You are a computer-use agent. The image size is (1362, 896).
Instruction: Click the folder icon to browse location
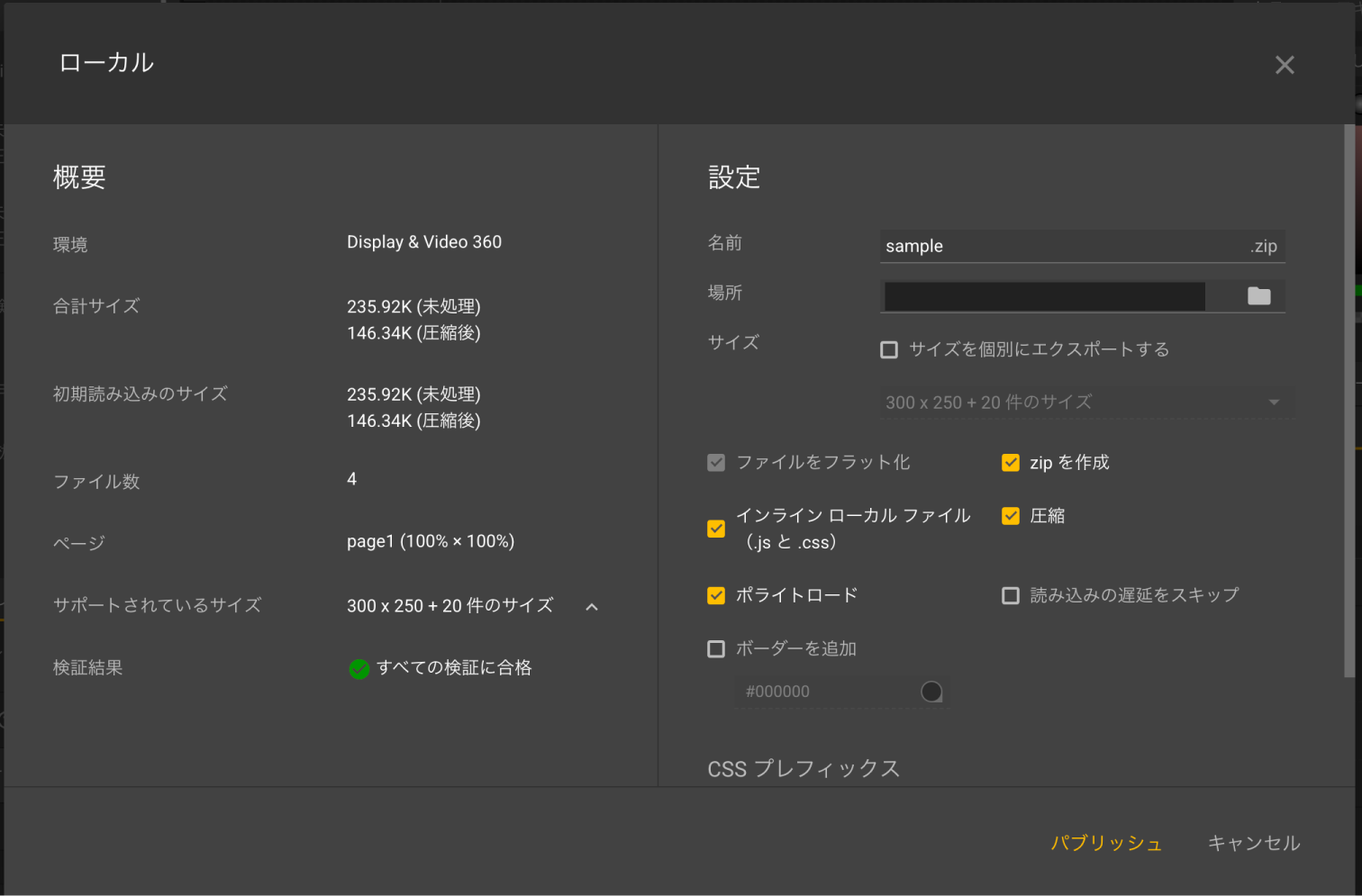click(1258, 296)
